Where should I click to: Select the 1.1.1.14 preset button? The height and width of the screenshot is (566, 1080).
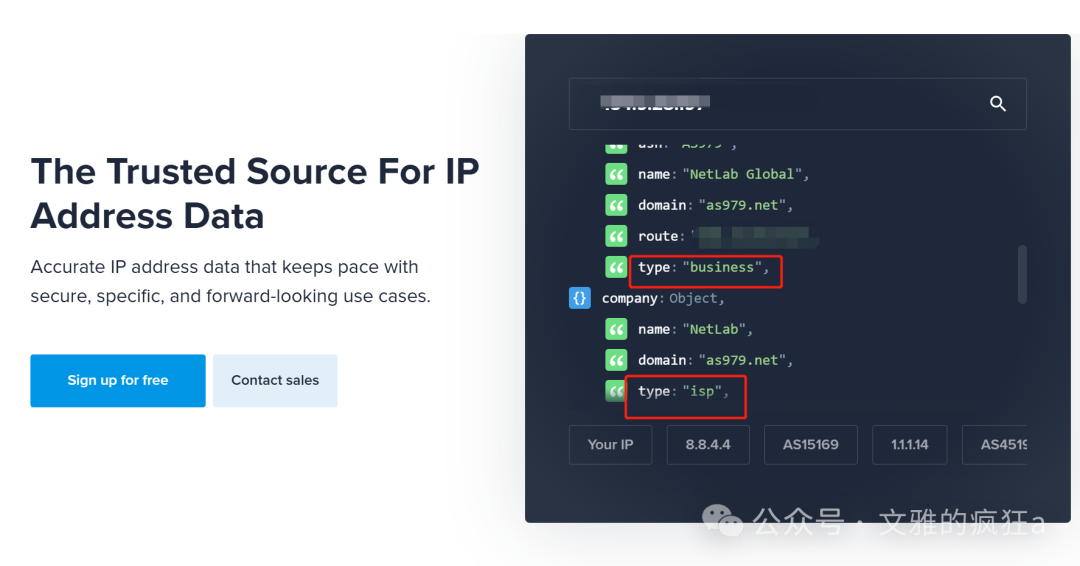pos(910,445)
